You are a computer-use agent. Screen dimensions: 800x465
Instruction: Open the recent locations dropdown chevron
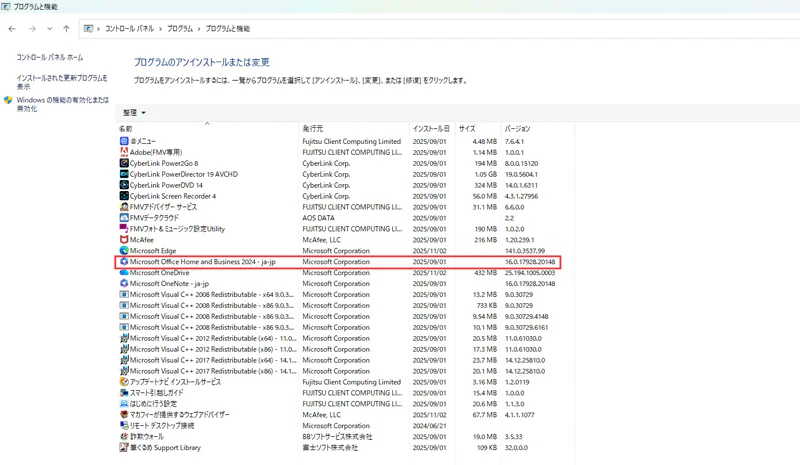click(x=49, y=29)
